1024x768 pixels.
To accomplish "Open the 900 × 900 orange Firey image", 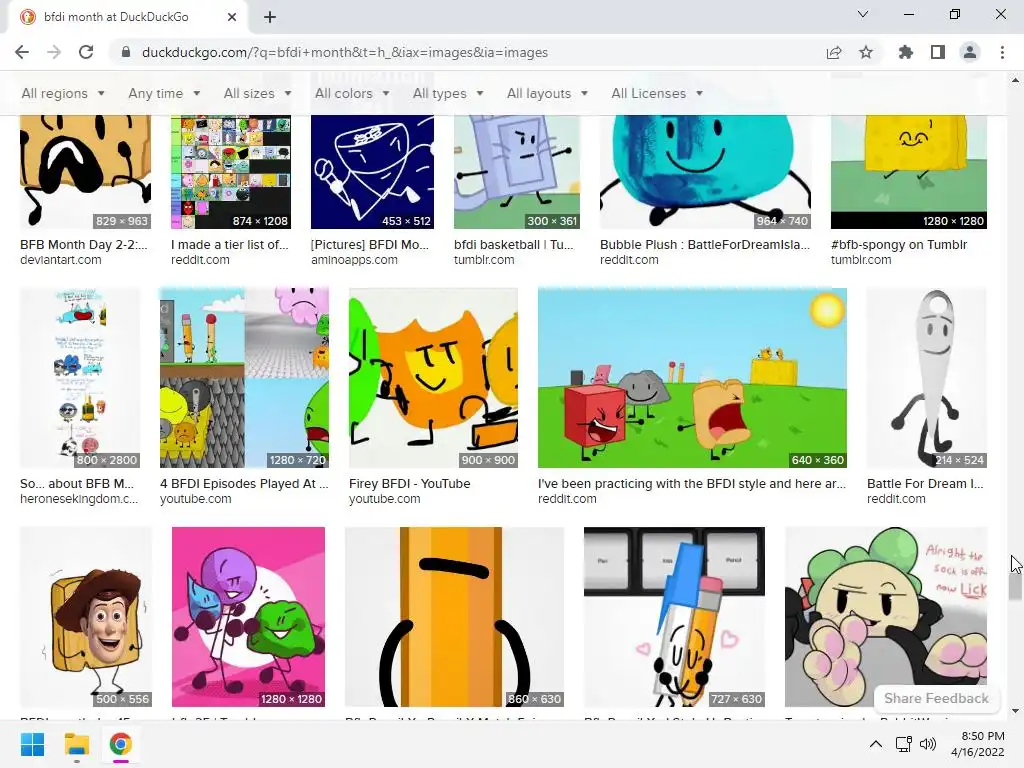I will pos(433,377).
